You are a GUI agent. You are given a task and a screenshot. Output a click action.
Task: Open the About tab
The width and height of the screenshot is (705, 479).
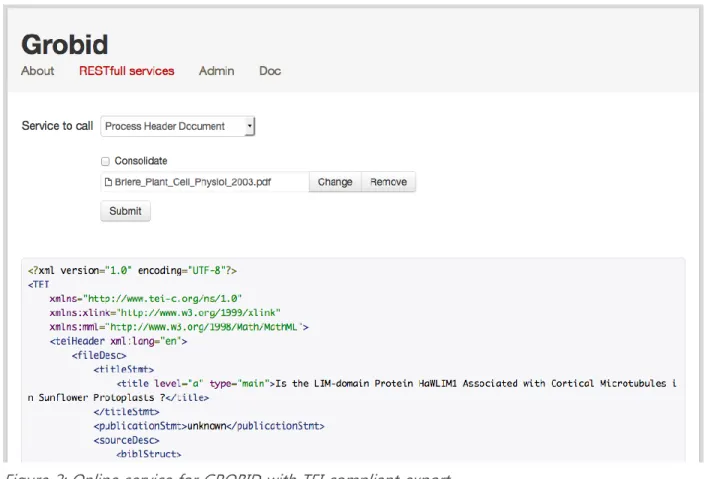(37, 71)
